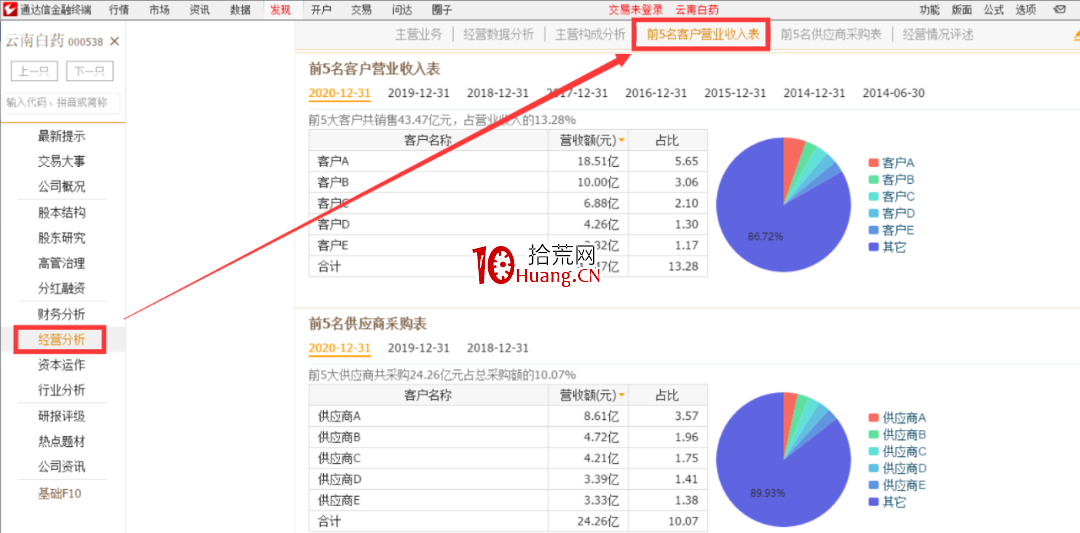Switch to the 主营业务 tab
This screenshot has height=533, width=1080.
419,35
